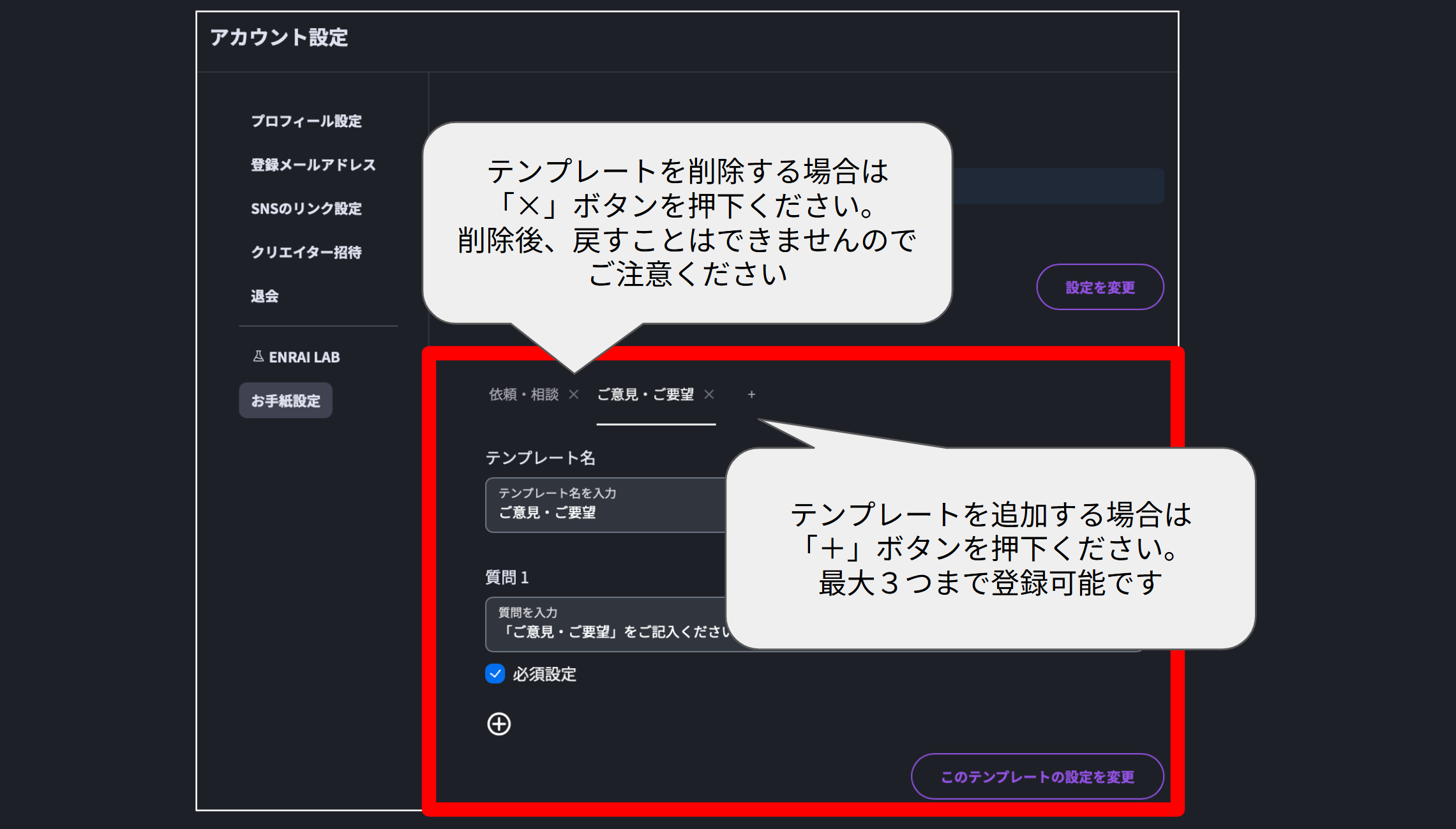The image size is (1456, 829).
Task: Go to 登録メールアドレス settings
Action: (313, 165)
